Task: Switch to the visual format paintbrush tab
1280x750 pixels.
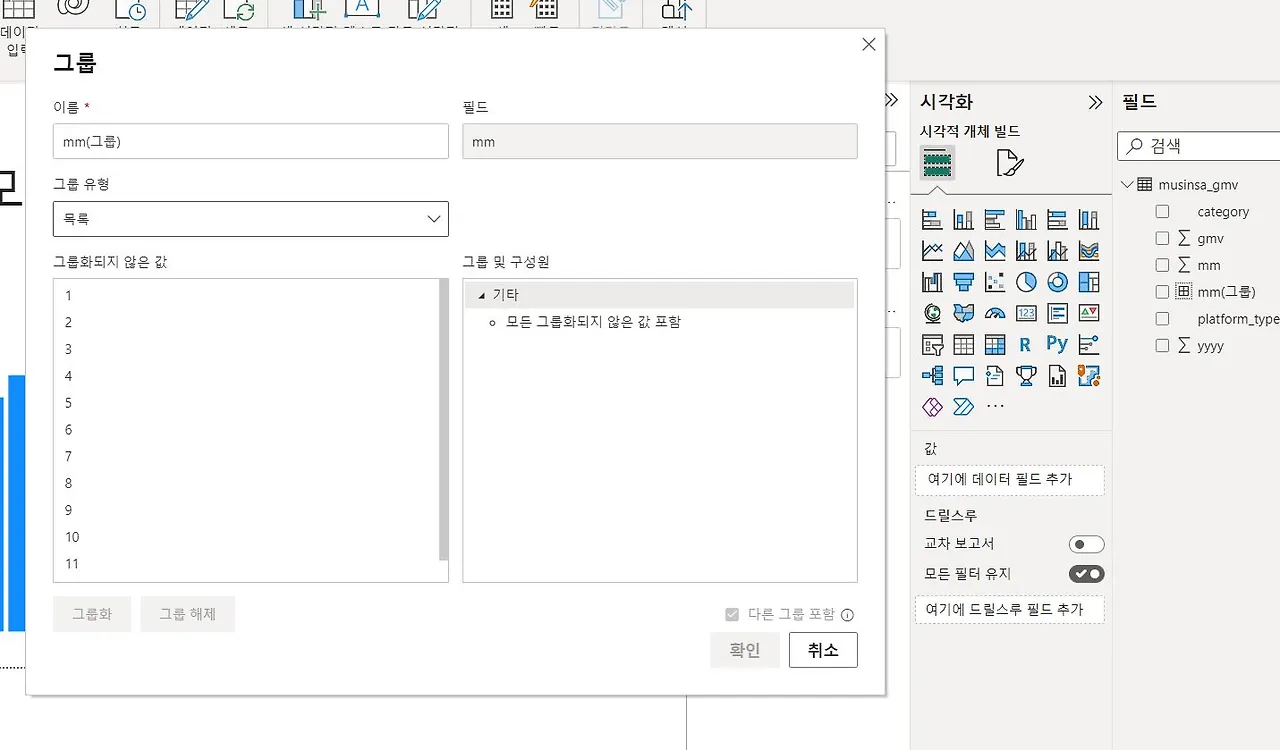Action: 1009,162
